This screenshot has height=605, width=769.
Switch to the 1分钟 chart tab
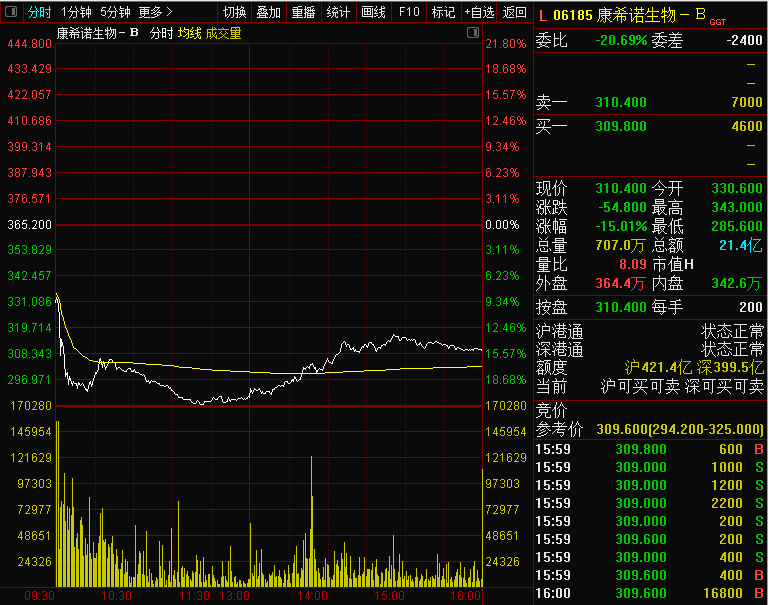tap(76, 13)
